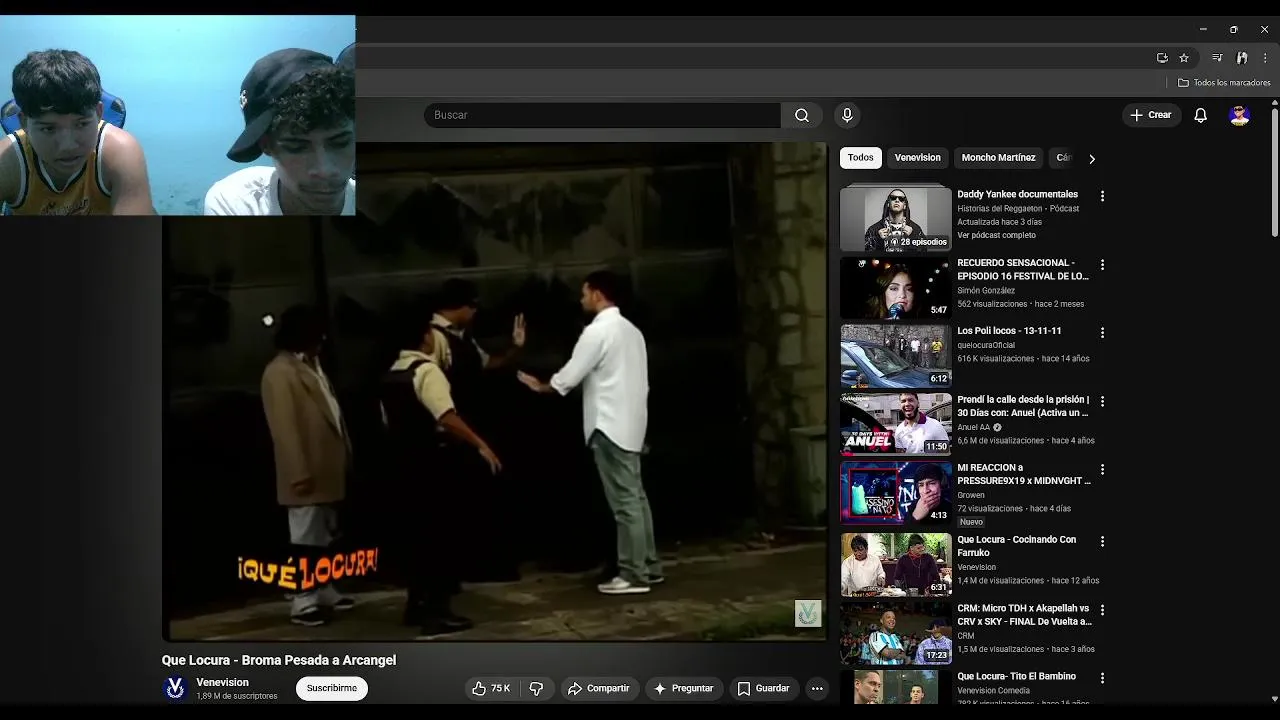Open the YouTube account avatar menu
This screenshot has width=1280, height=720.
(1240, 115)
